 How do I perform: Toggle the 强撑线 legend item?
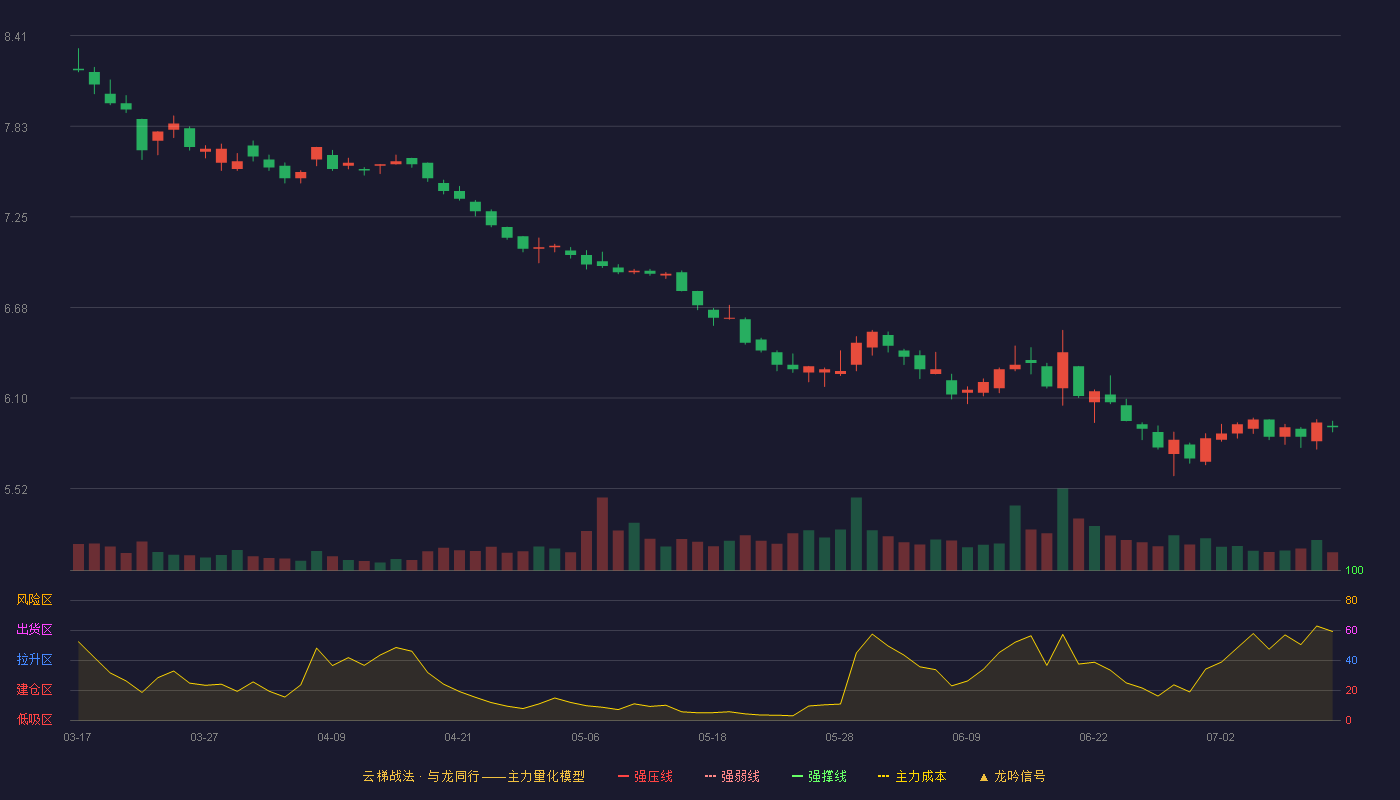(x=819, y=776)
